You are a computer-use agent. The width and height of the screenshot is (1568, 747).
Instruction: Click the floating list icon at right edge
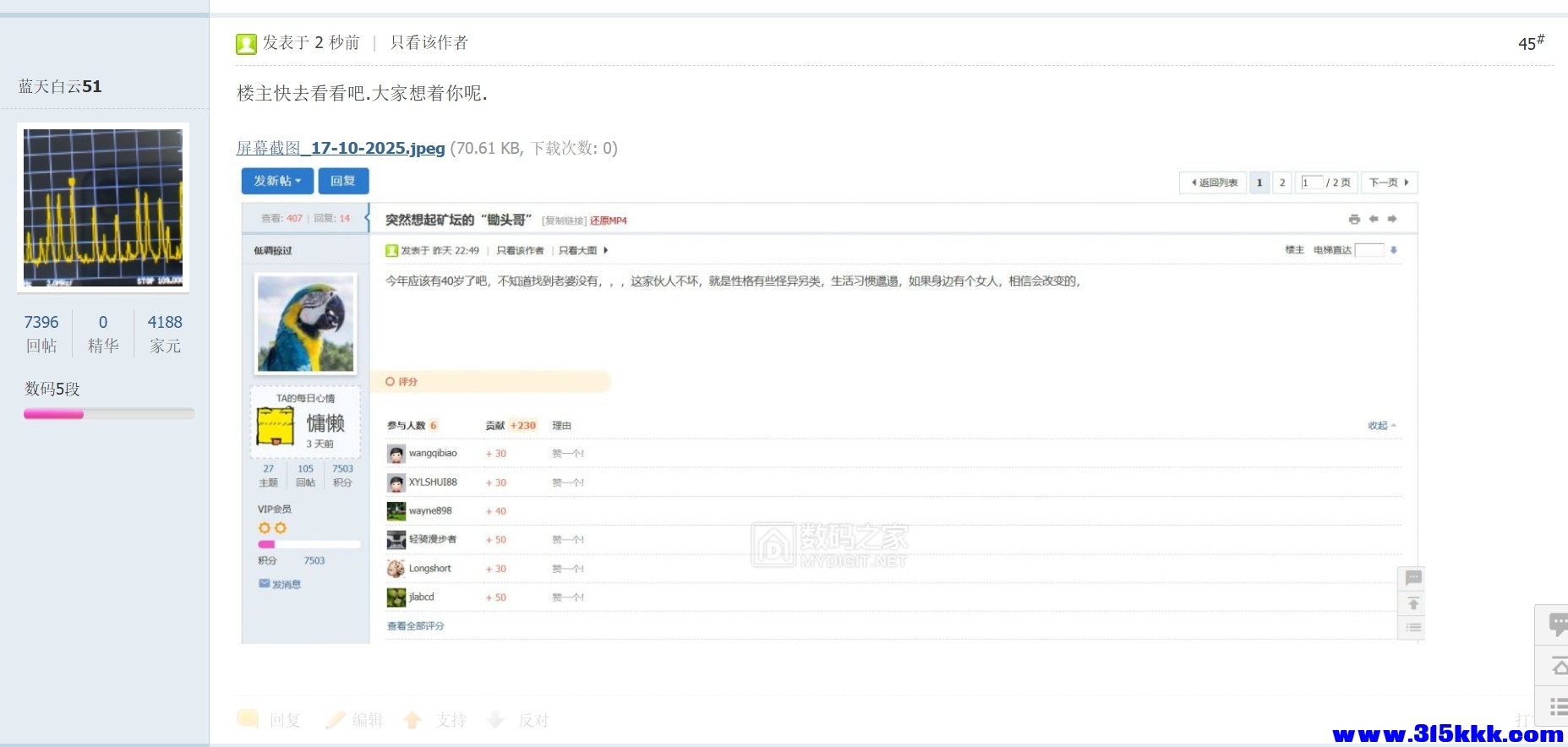coord(1556,706)
